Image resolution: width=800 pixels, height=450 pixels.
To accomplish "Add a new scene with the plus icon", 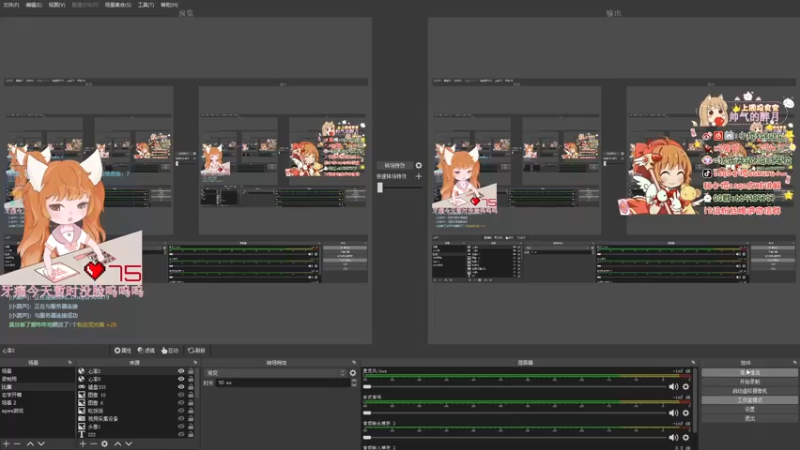I will pyautogui.click(x=7, y=444).
